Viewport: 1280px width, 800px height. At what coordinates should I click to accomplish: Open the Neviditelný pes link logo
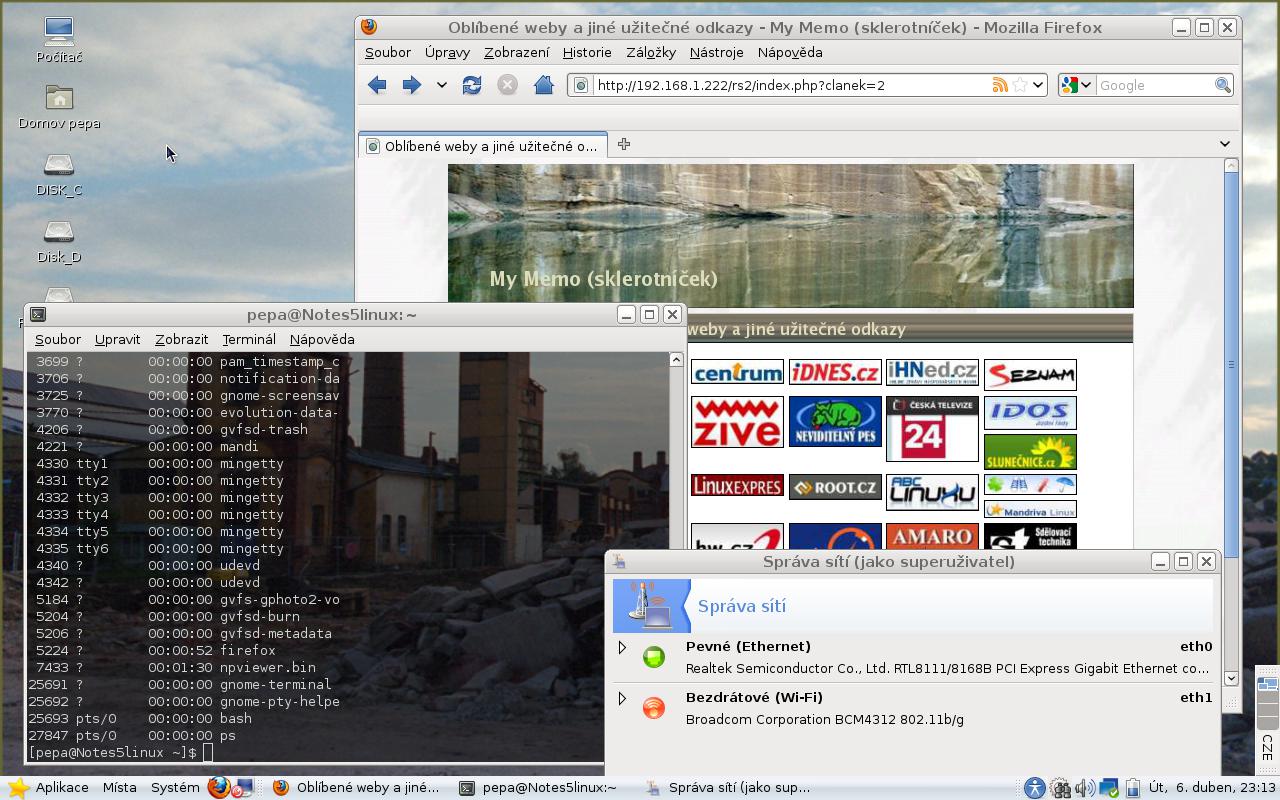pos(835,422)
